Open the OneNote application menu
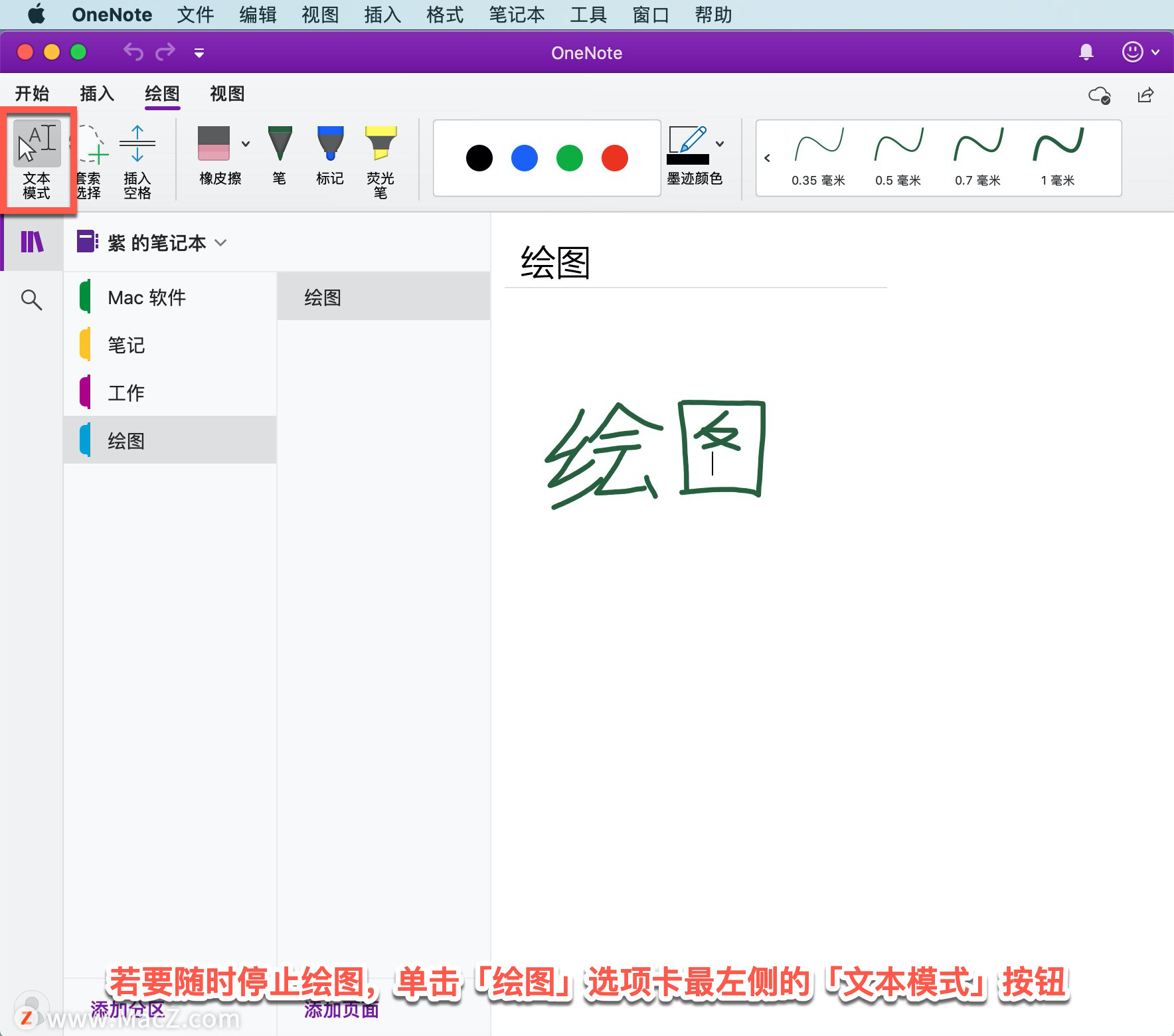Screen dimensions: 1174x1036 pos(112,15)
